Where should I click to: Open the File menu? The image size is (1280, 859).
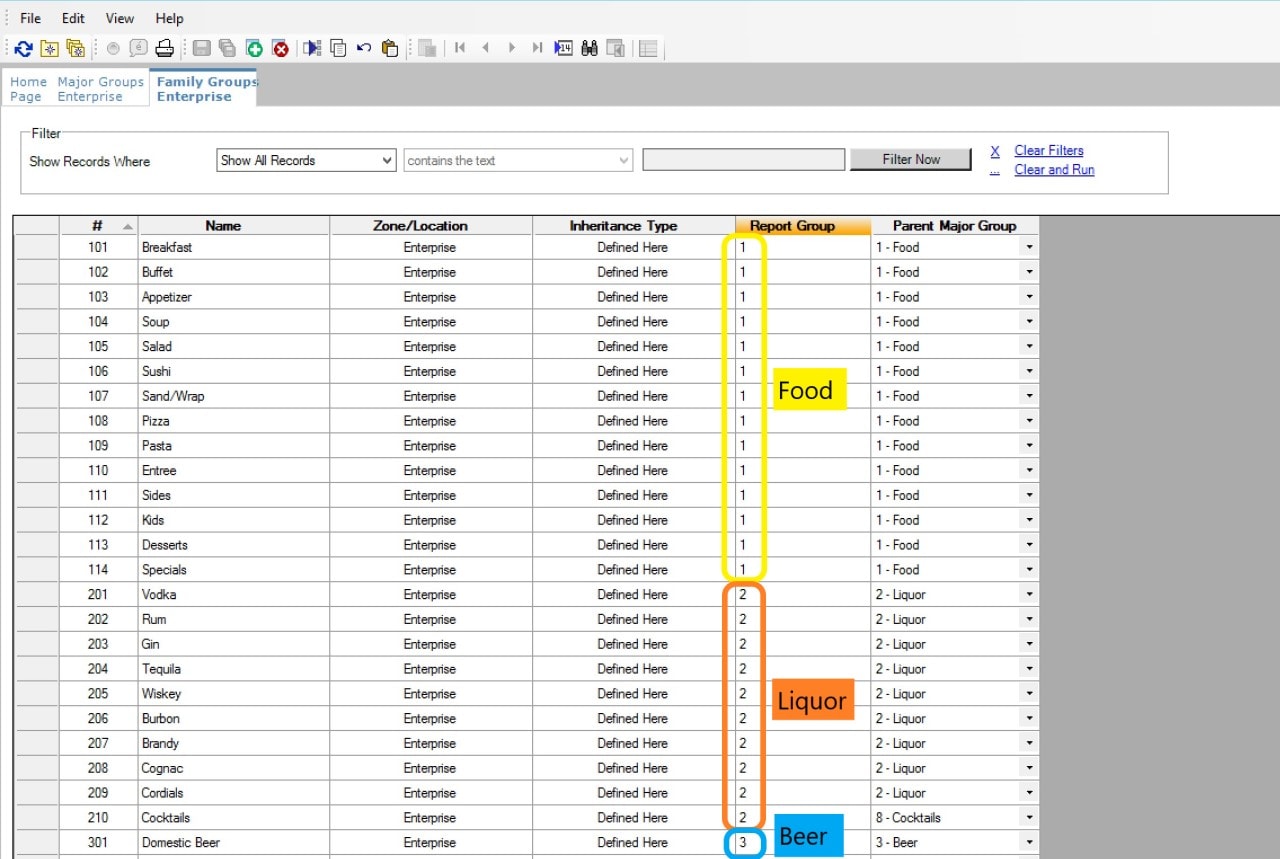click(31, 18)
